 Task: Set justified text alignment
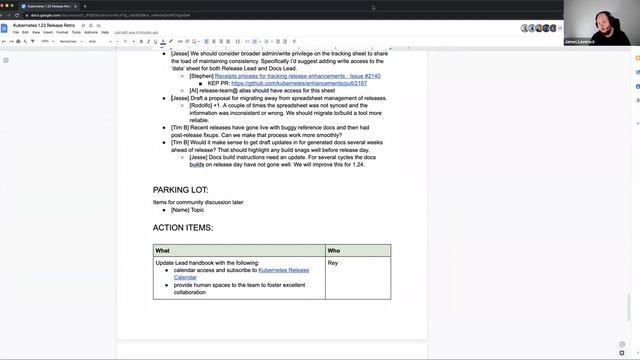[228, 42]
